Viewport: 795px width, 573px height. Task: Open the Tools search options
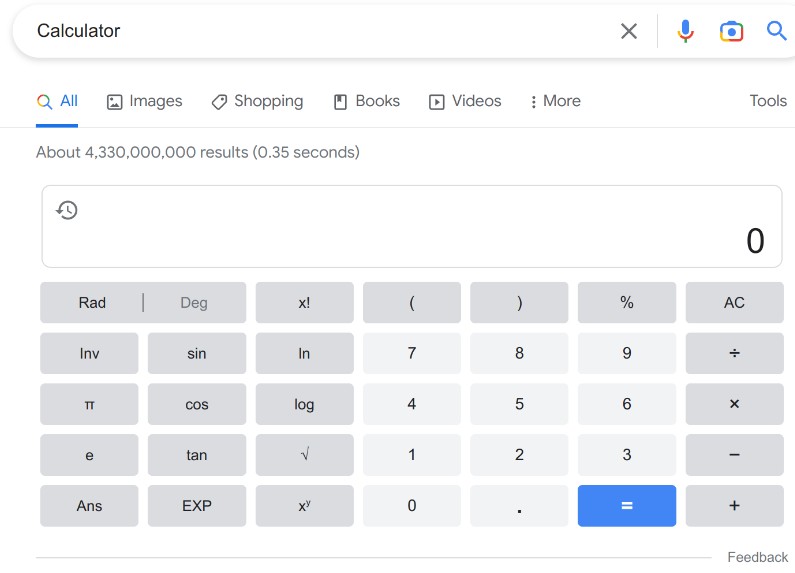768,101
